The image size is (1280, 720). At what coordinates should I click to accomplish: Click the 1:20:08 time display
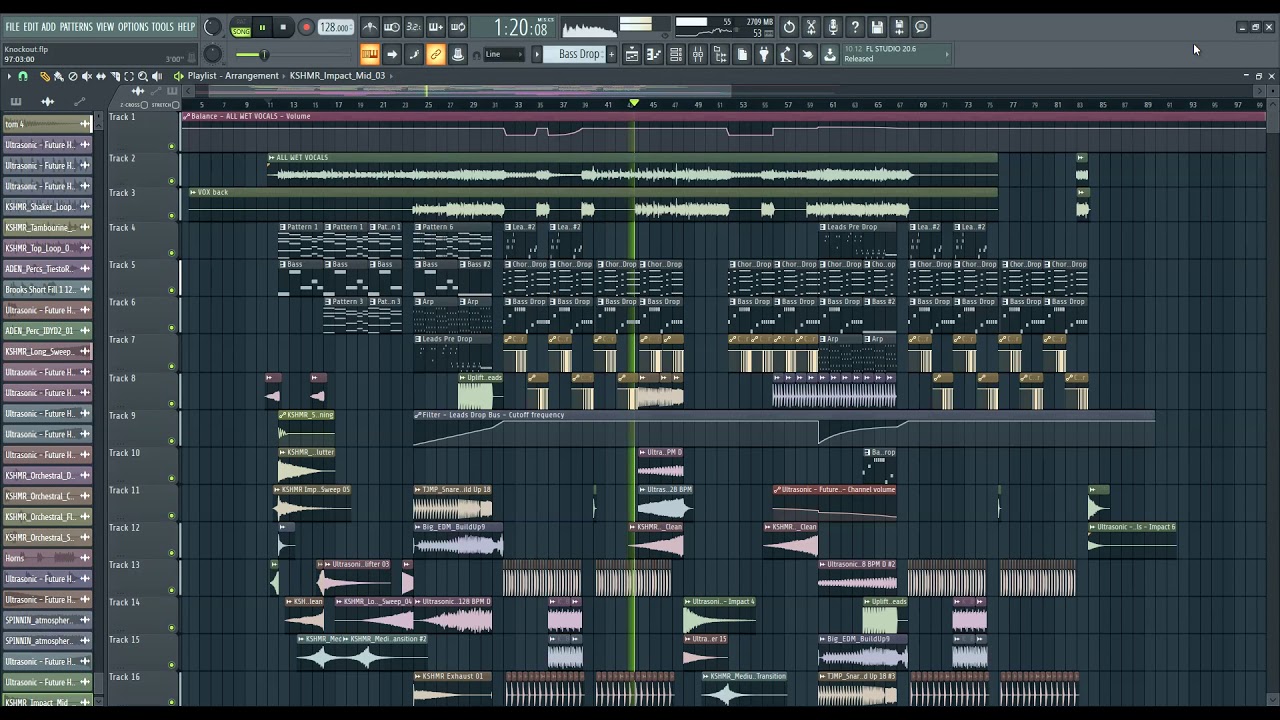pyautogui.click(x=521, y=29)
